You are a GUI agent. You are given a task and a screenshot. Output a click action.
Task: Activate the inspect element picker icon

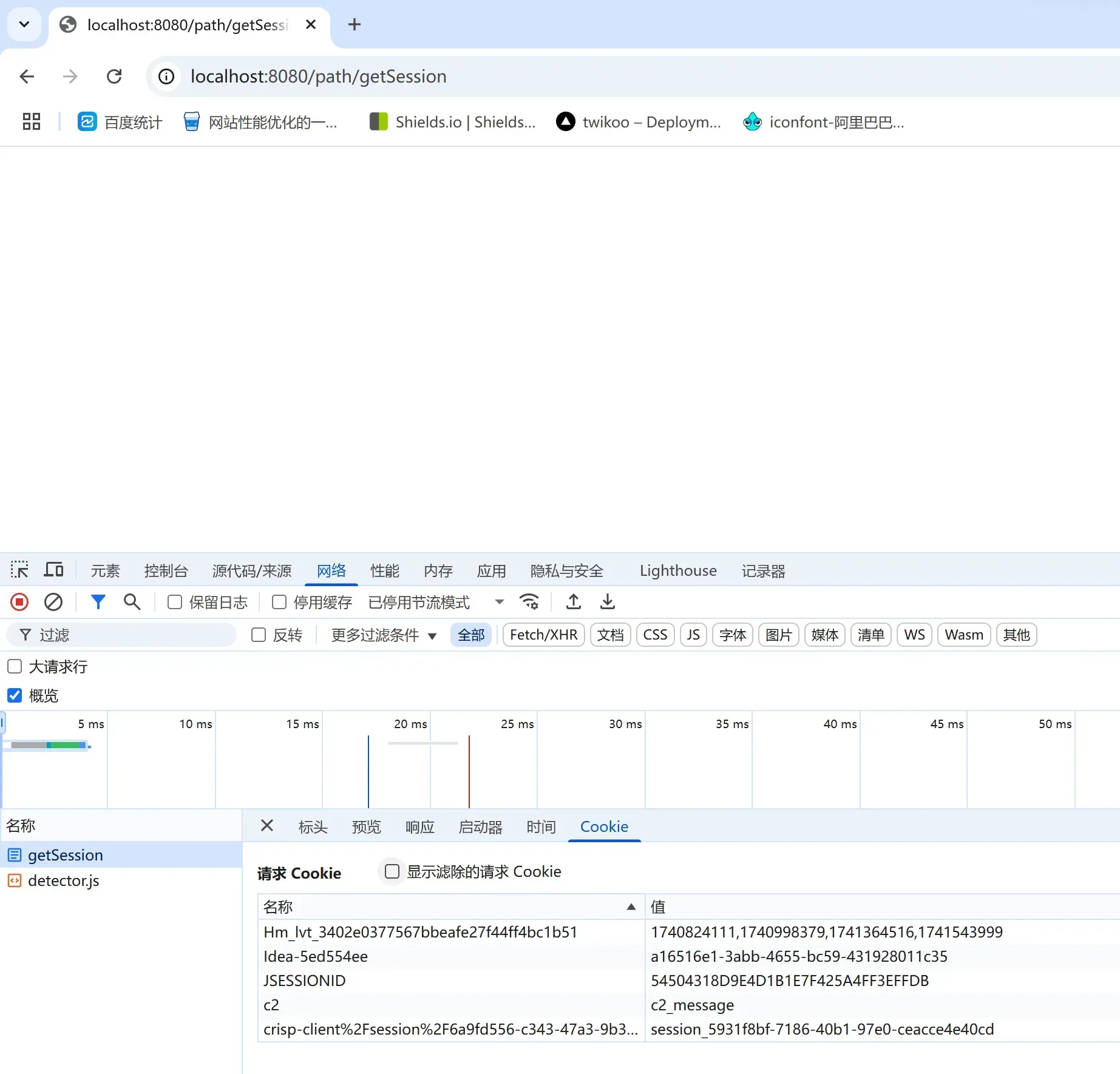(19, 570)
